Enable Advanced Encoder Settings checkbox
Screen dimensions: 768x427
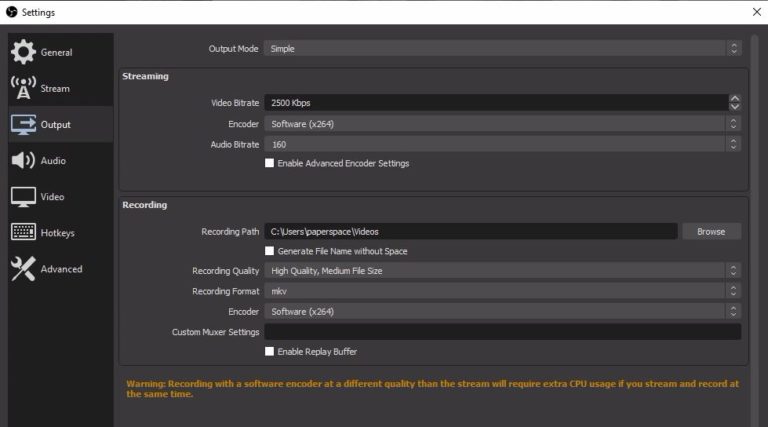click(269, 163)
